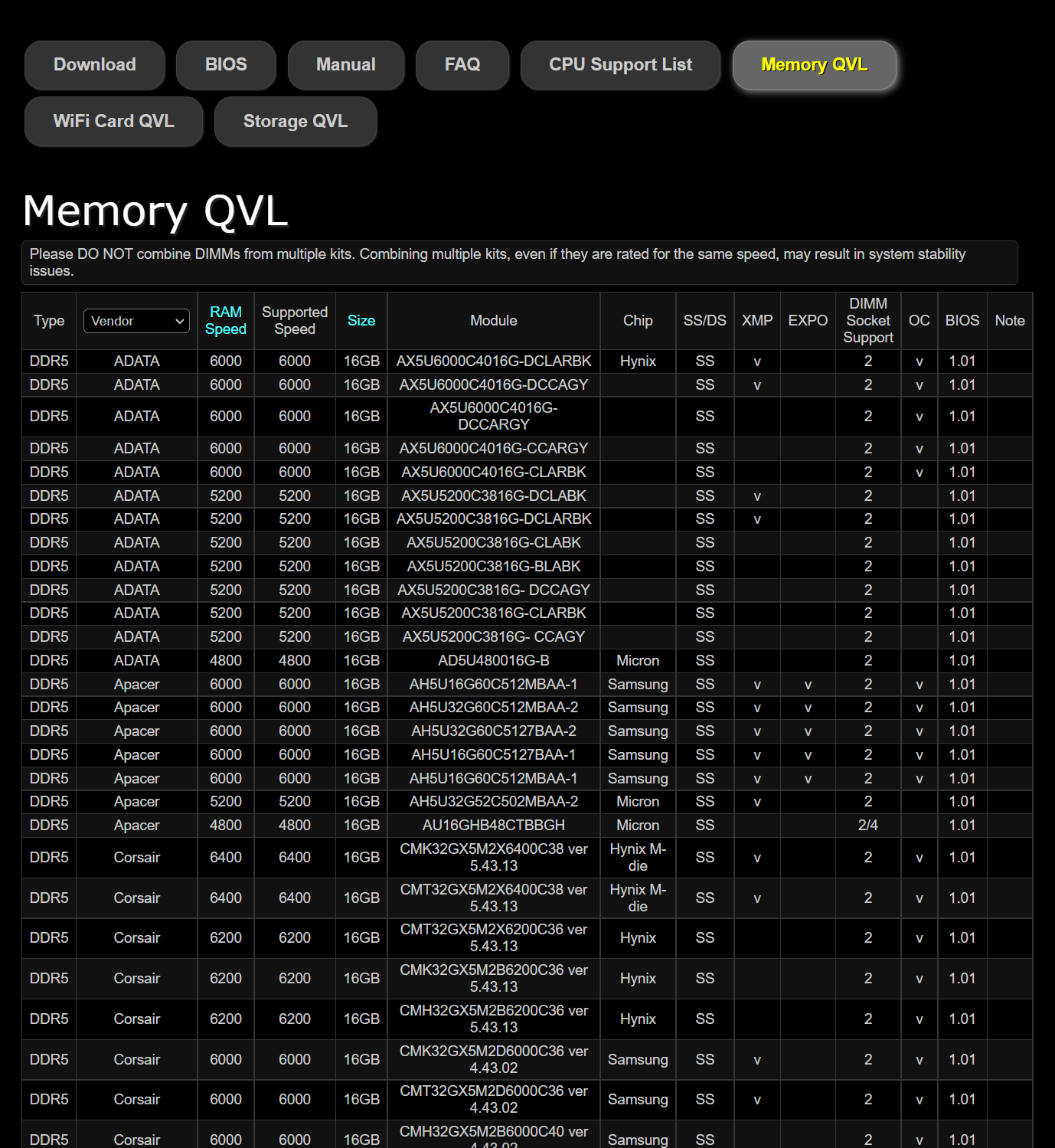1055x1148 pixels.
Task: Click the Note column header
Action: tap(1010, 321)
